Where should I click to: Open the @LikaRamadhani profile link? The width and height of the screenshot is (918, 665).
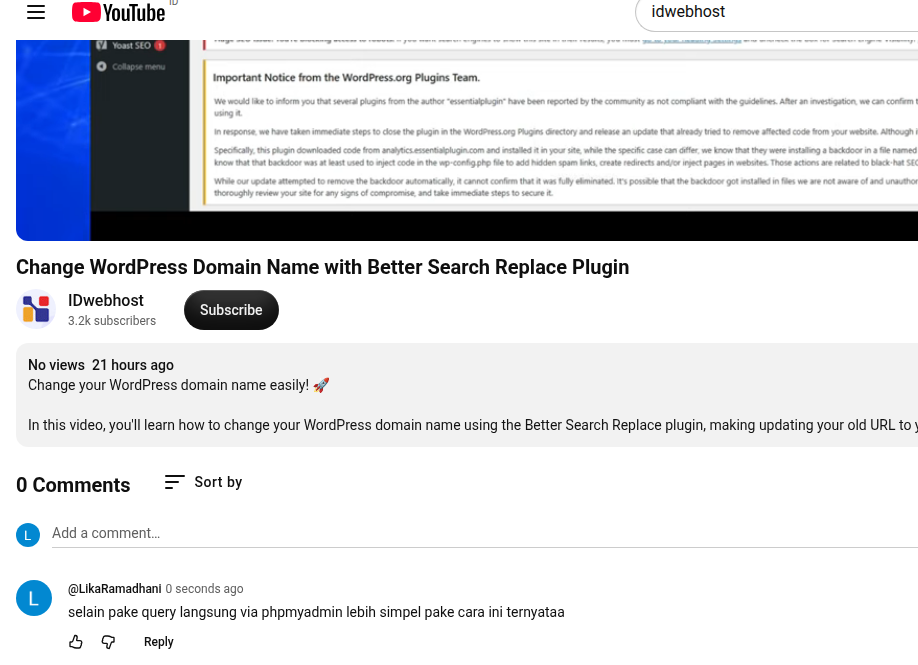[x=115, y=588]
